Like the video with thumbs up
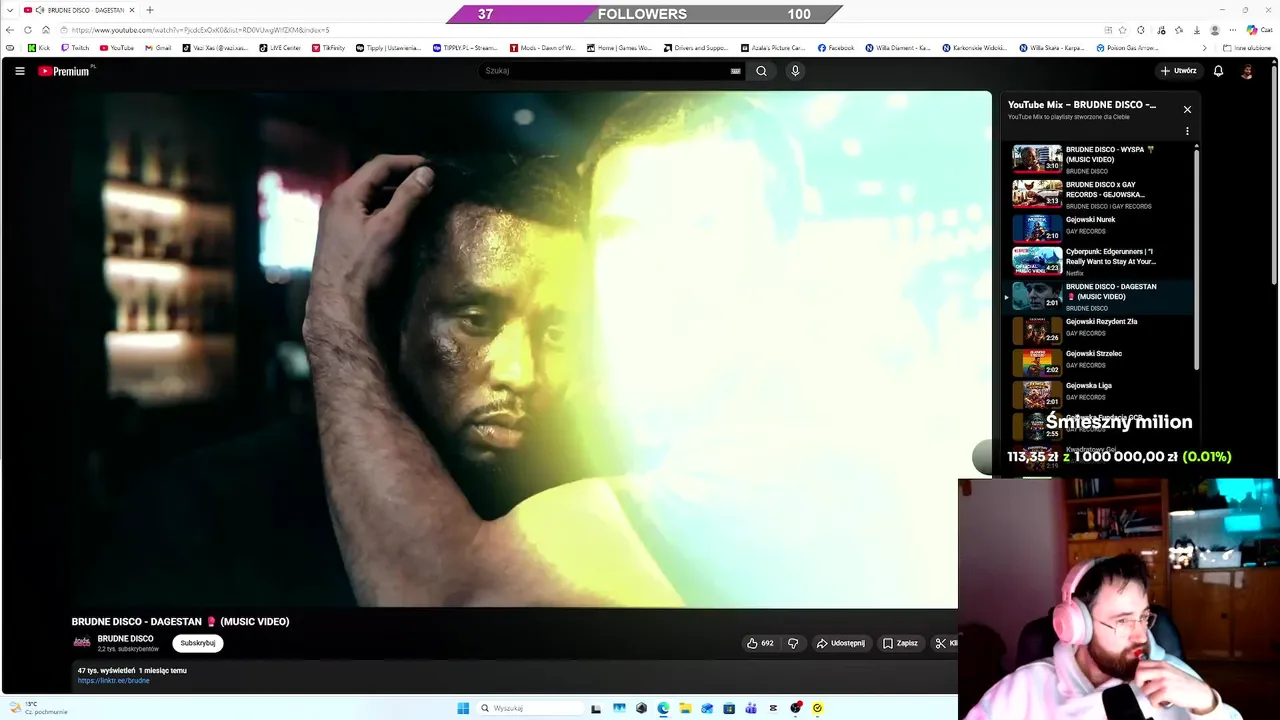Screen dimensions: 1280x720 [x=759, y=643]
